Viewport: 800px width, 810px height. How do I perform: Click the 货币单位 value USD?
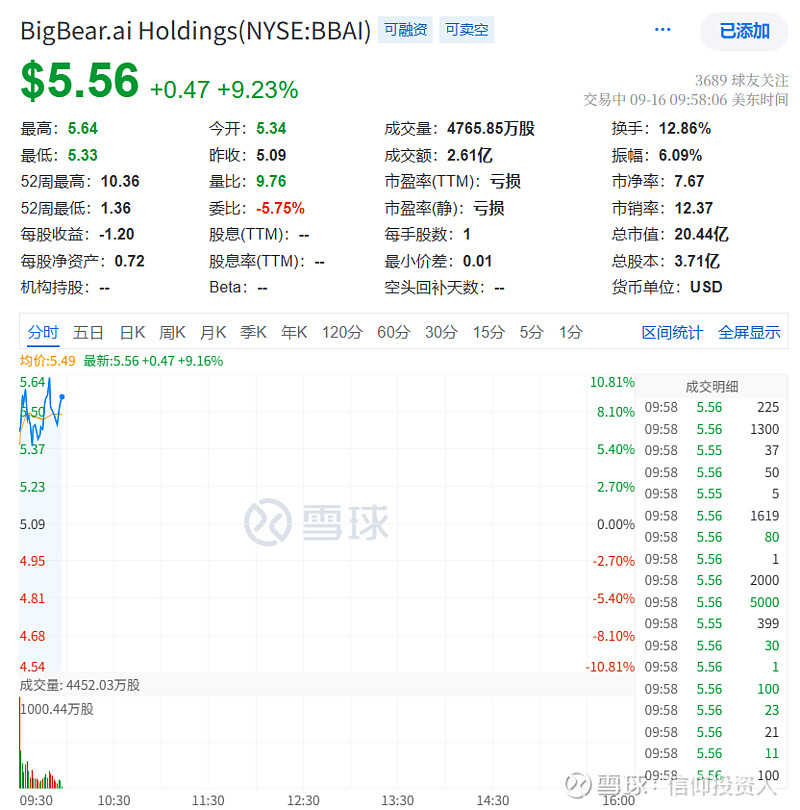pyautogui.click(x=706, y=287)
